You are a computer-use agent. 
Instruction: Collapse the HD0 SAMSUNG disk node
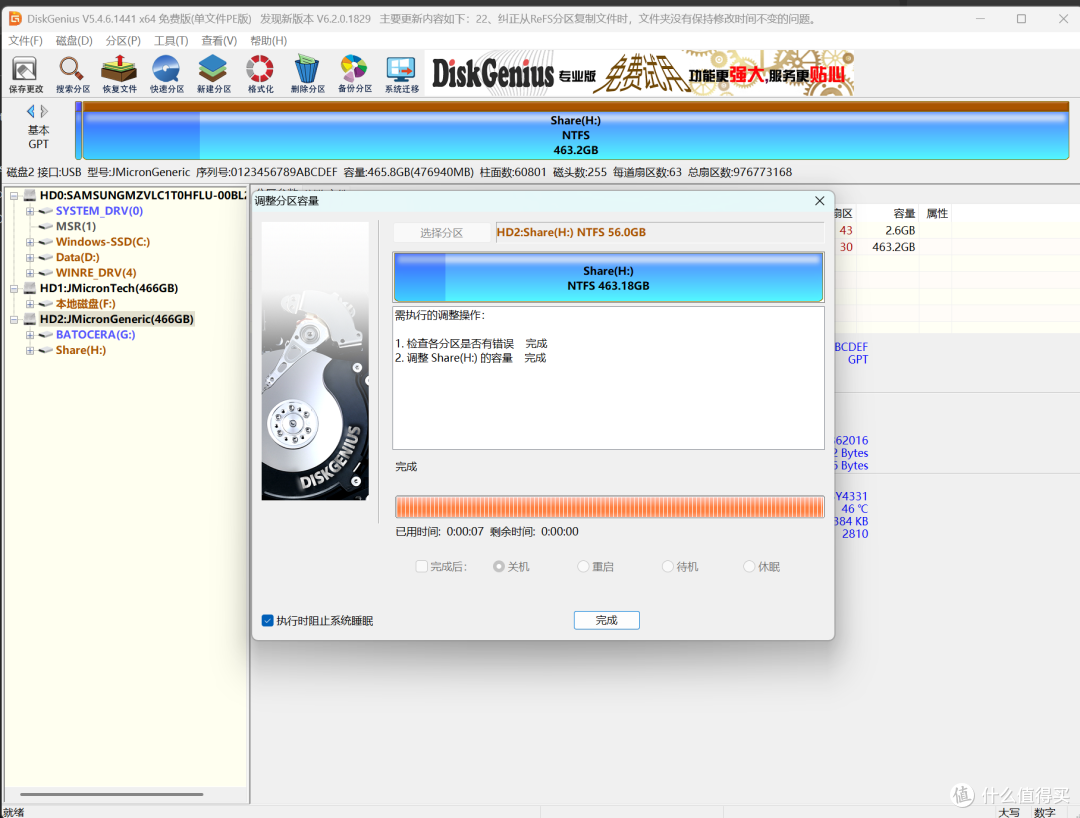pos(14,196)
